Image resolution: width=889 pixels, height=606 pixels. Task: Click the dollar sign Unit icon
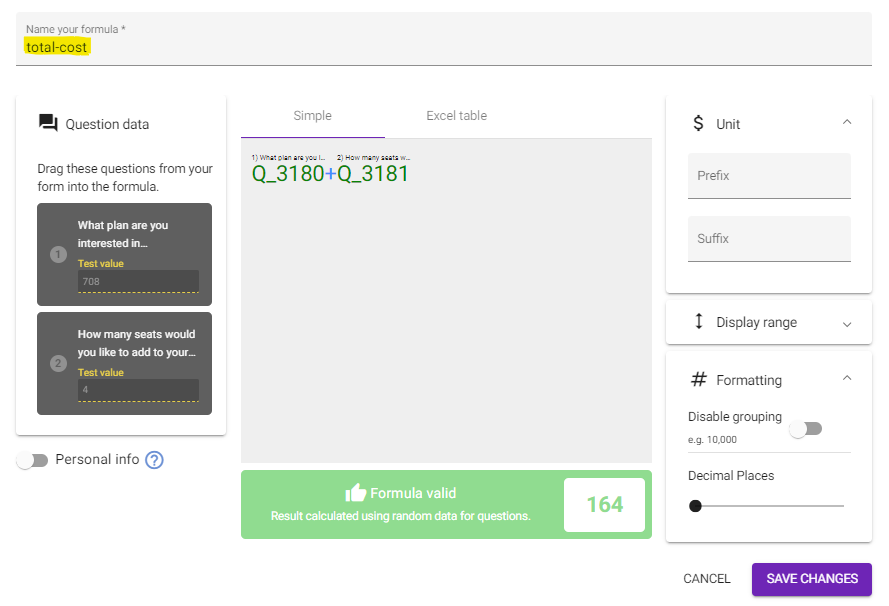coord(698,123)
